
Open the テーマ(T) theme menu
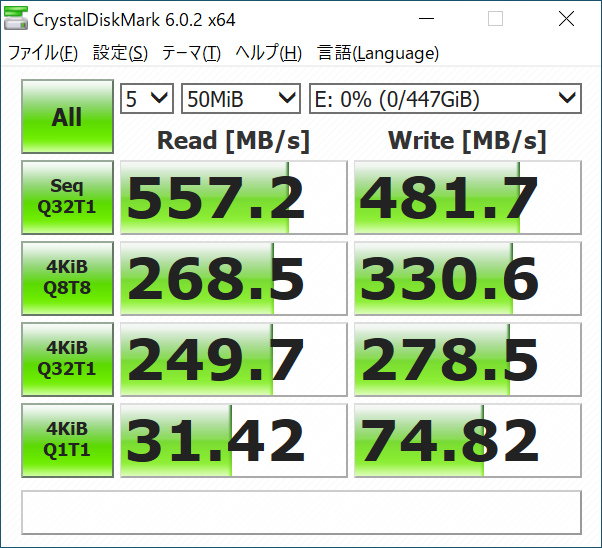click(x=191, y=53)
